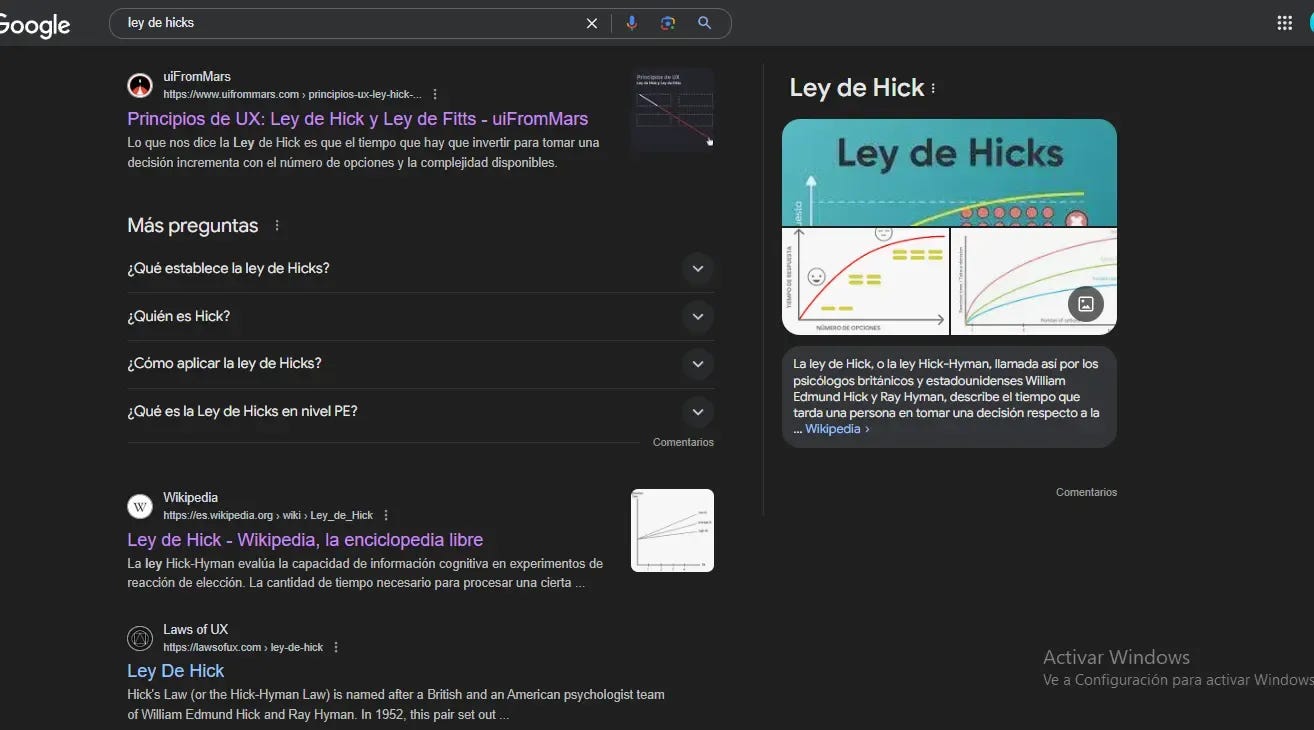Expand "¿Cómo aplicar la ley de Hicks?"

(420, 364)
